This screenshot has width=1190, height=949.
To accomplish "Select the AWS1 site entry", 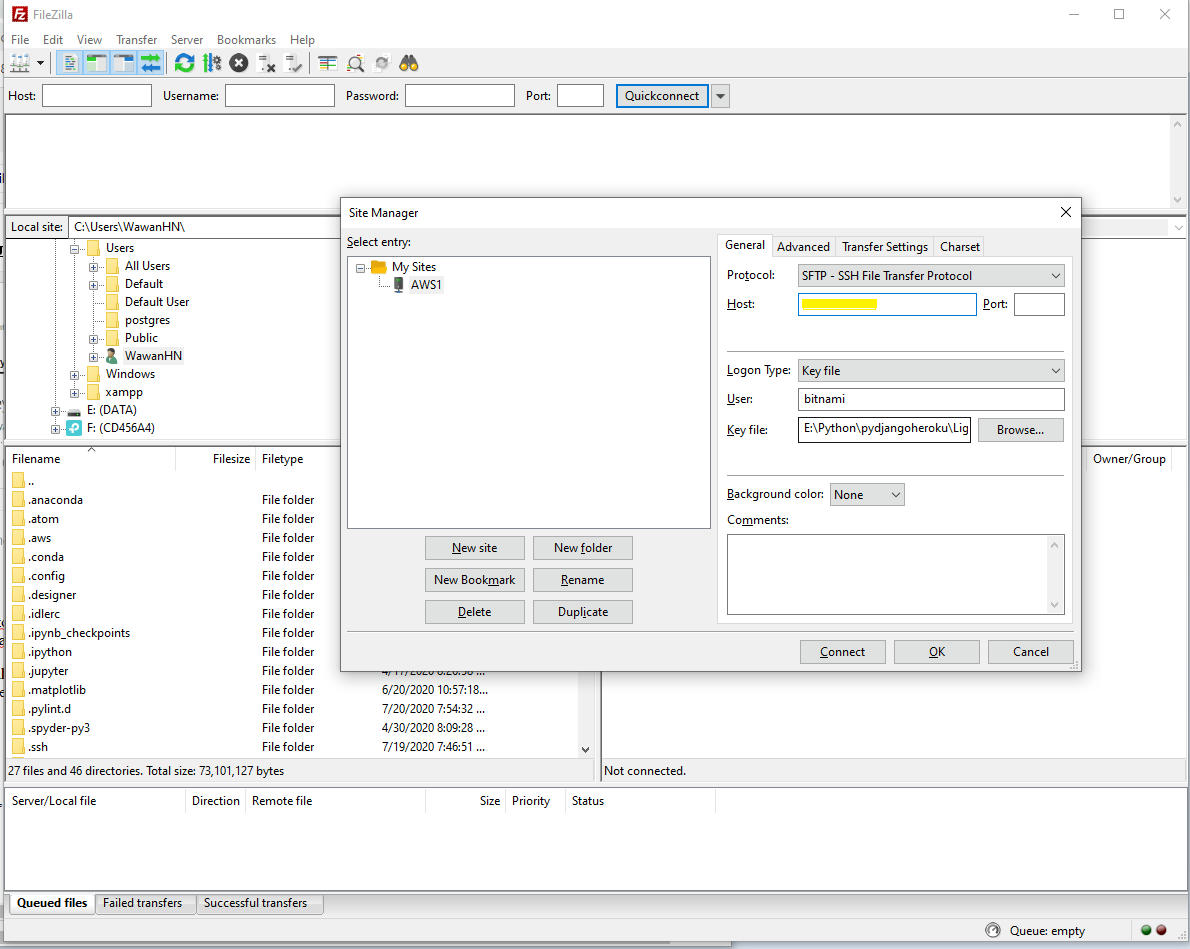I will tap(425, 285).
